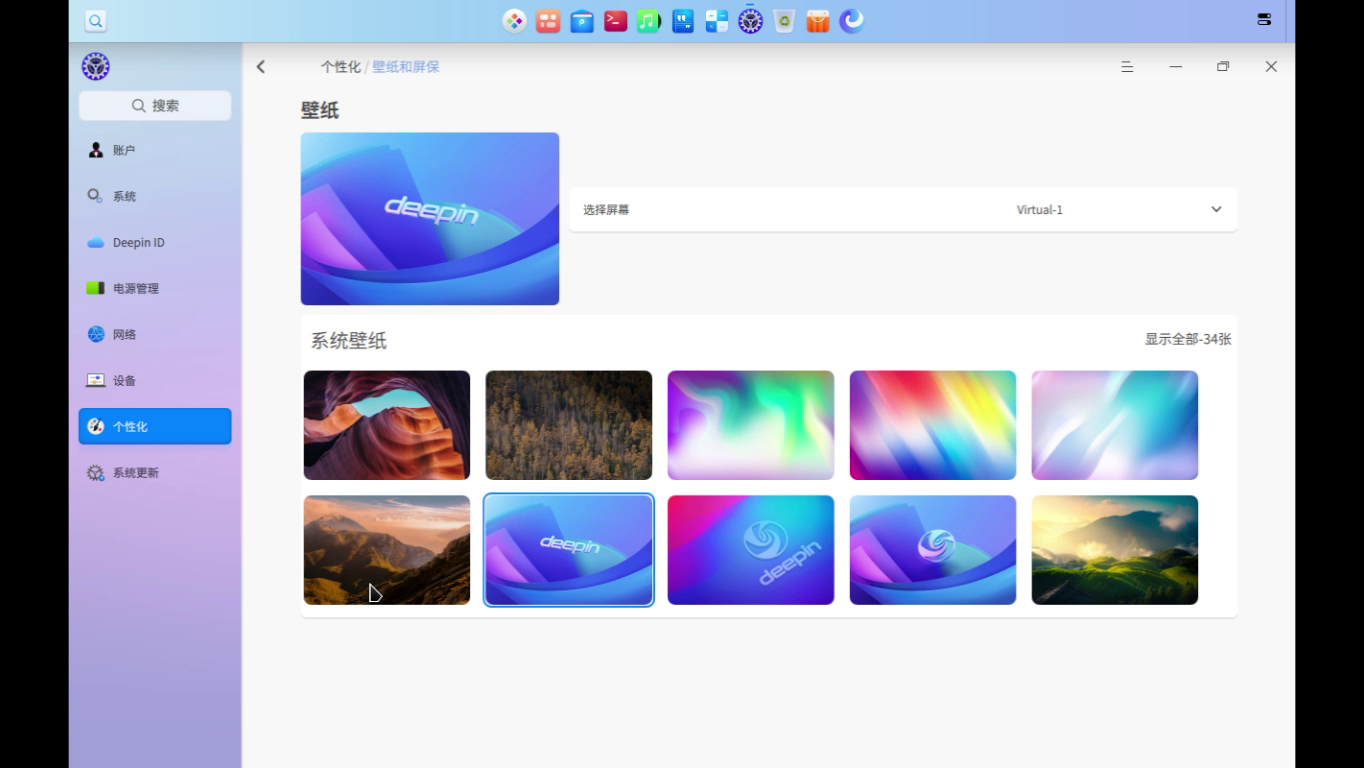The height and width of the screenshot is (768, 1364).
Task: Click the control center logo above search
Action: pyautogui.click(x=96, y=67)
